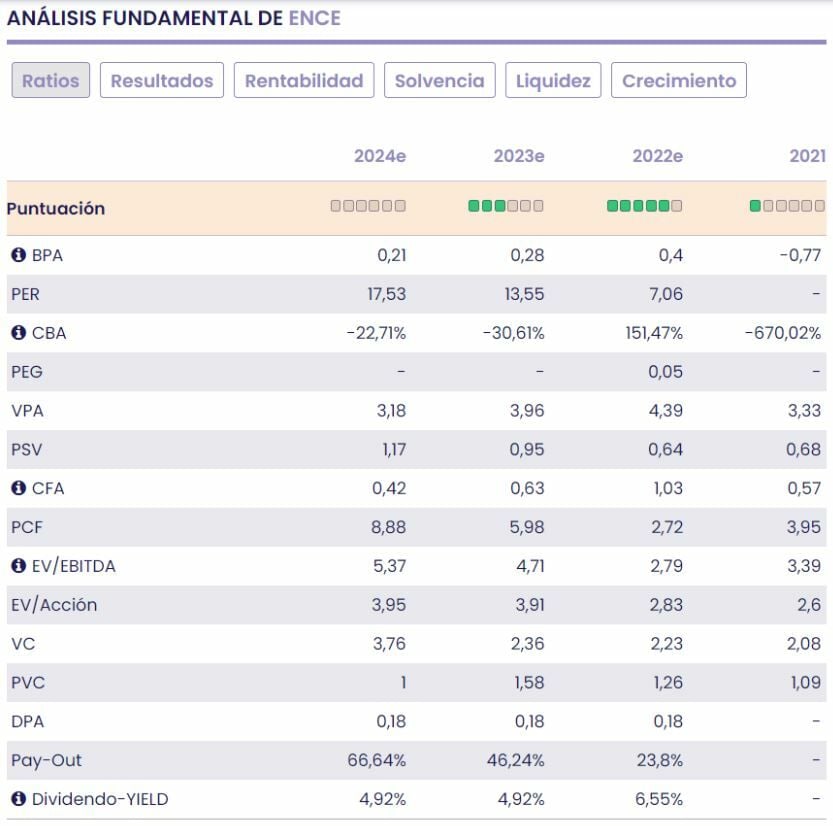Click the 2023e Puntuación score squares

pos(506,206)
